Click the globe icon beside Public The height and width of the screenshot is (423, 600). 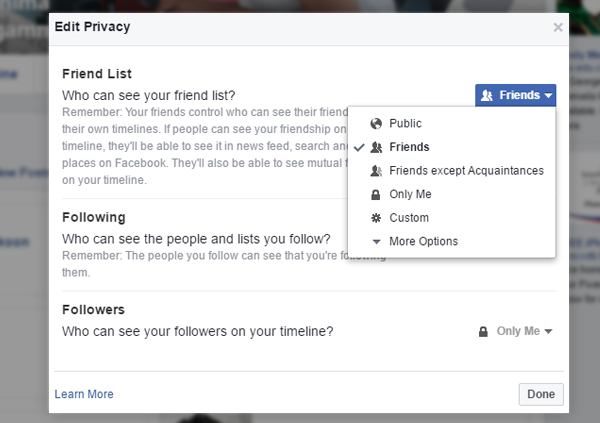(376, 124)
